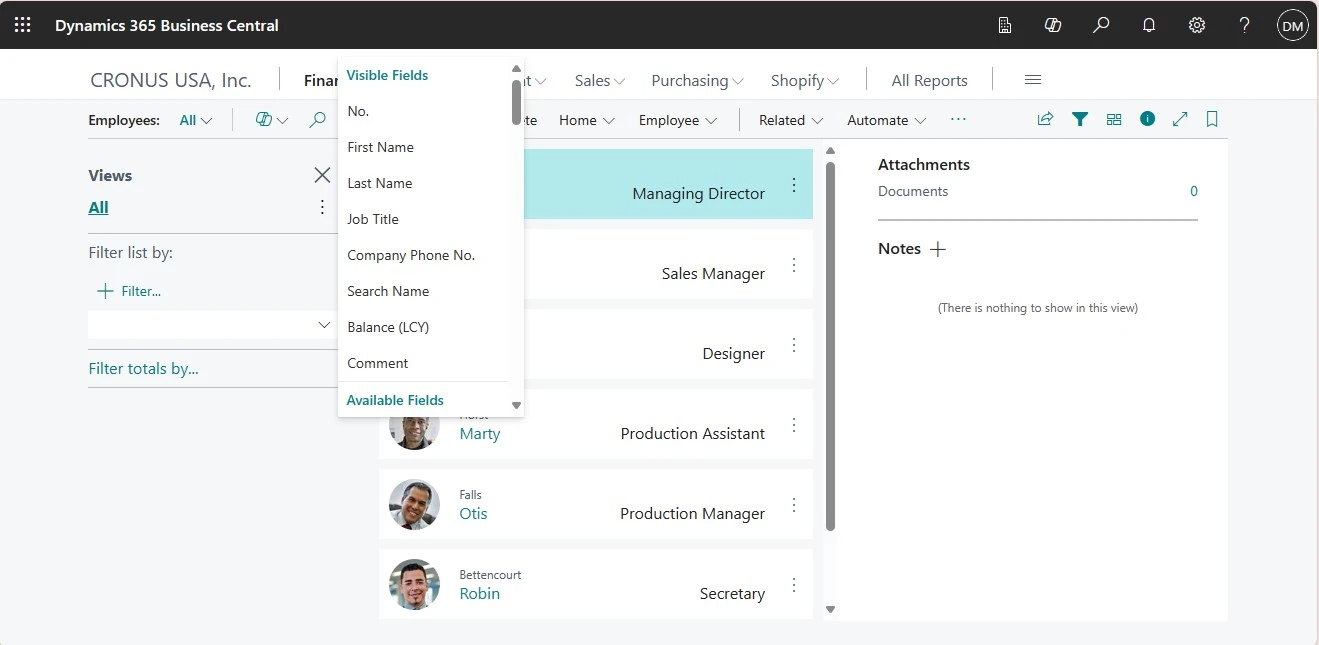
Task: Show more actions with the ellipsis
Action: (x=958, y=119)
